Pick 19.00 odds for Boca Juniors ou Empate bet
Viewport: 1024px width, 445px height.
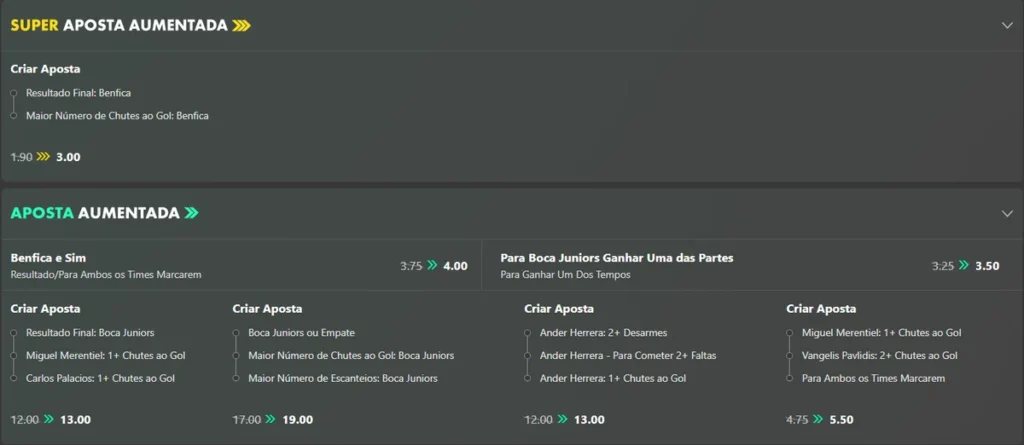point(297,420)
